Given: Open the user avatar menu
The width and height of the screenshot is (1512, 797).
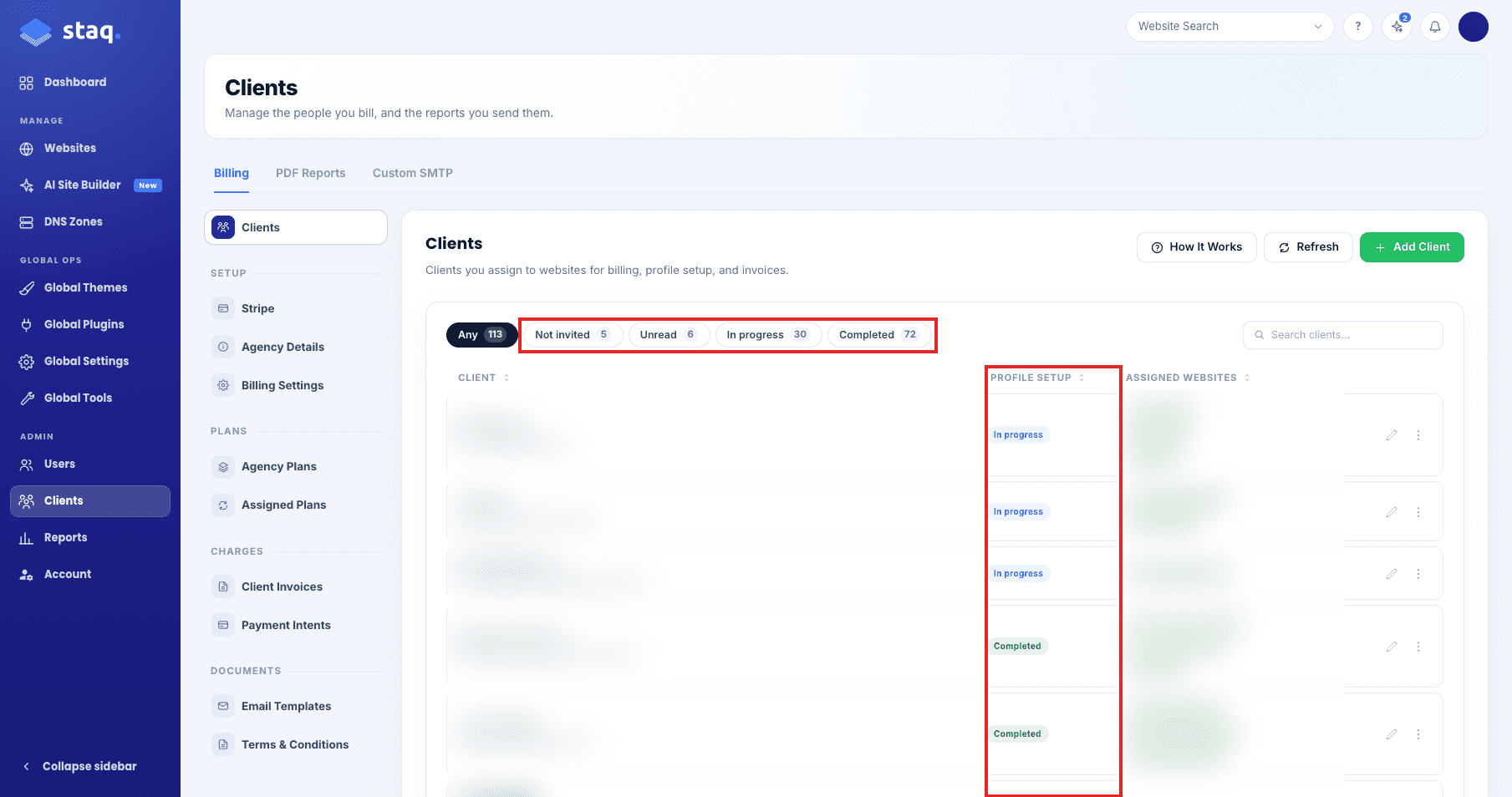Looking at the screenshot, I should pyautogui.click(x=1474, y=27).
